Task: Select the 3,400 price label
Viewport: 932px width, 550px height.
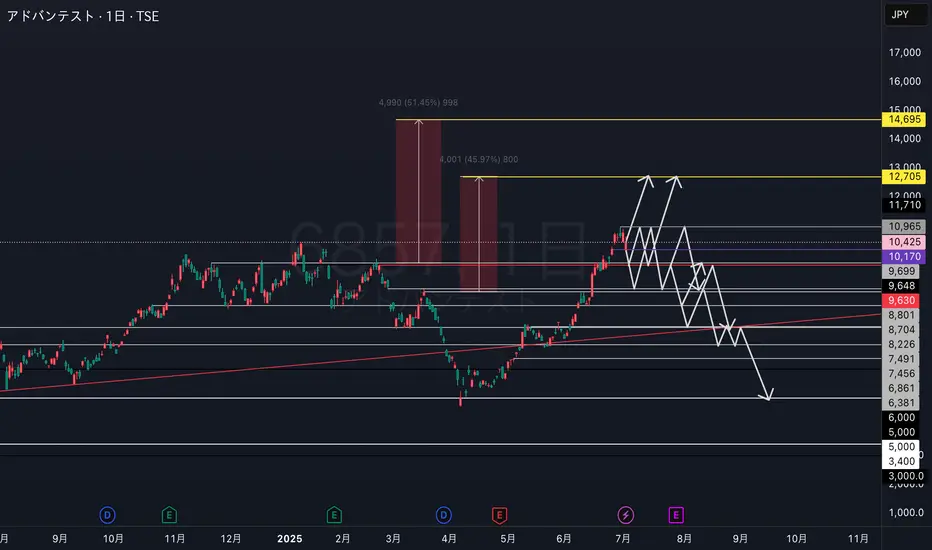Action: pos(901,461)
